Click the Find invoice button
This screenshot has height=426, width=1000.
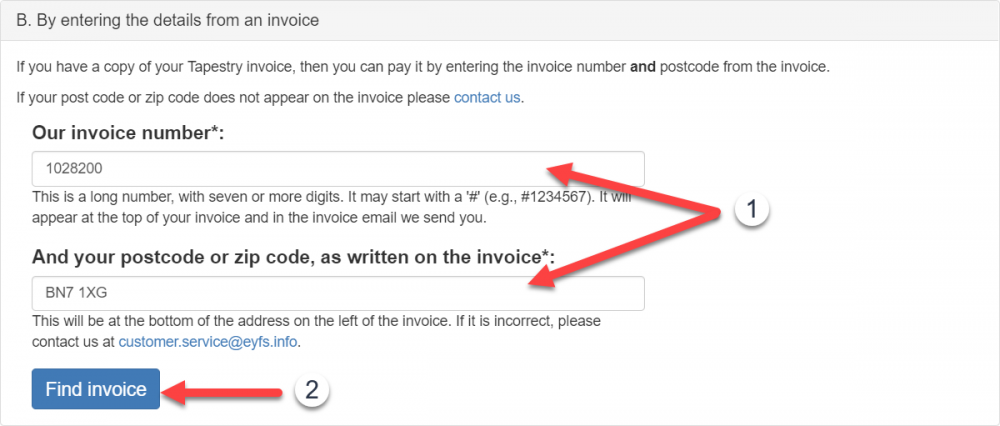[x=96, y=389]
